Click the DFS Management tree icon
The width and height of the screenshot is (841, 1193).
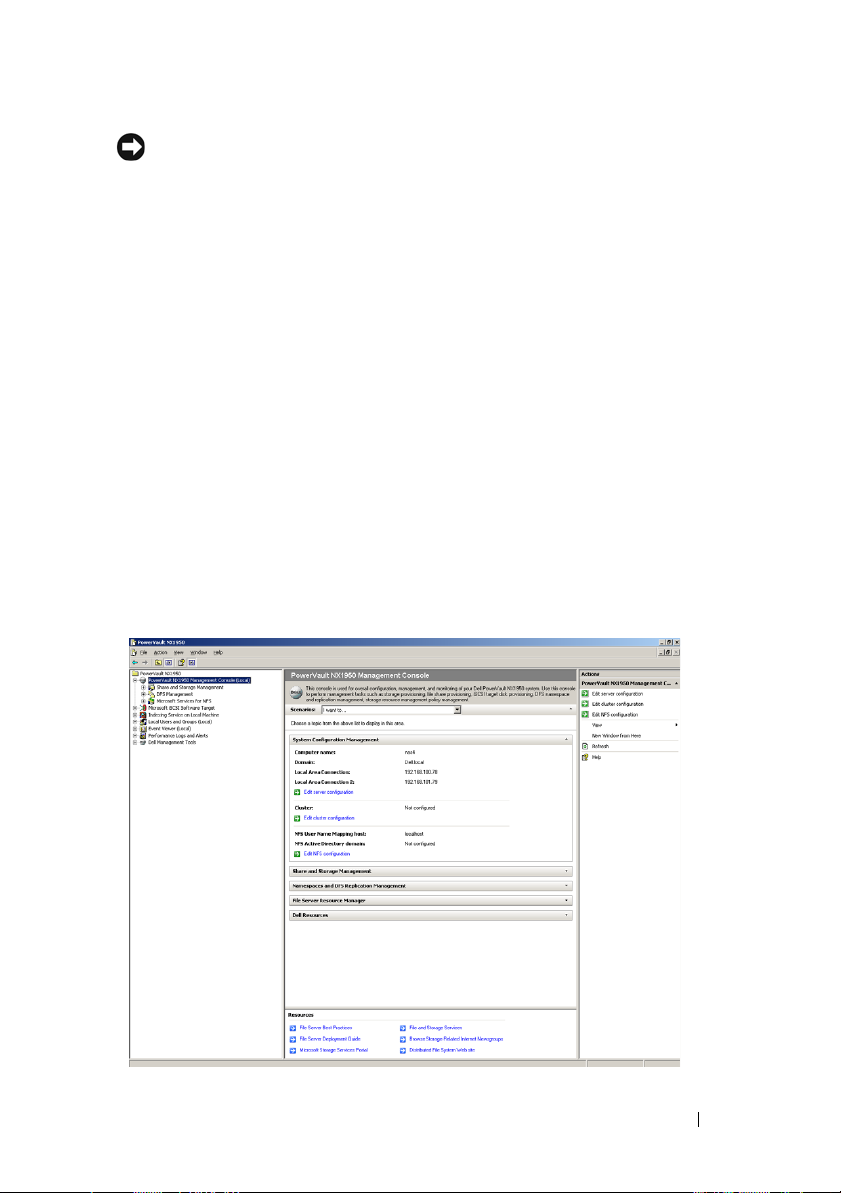[151, 694]
